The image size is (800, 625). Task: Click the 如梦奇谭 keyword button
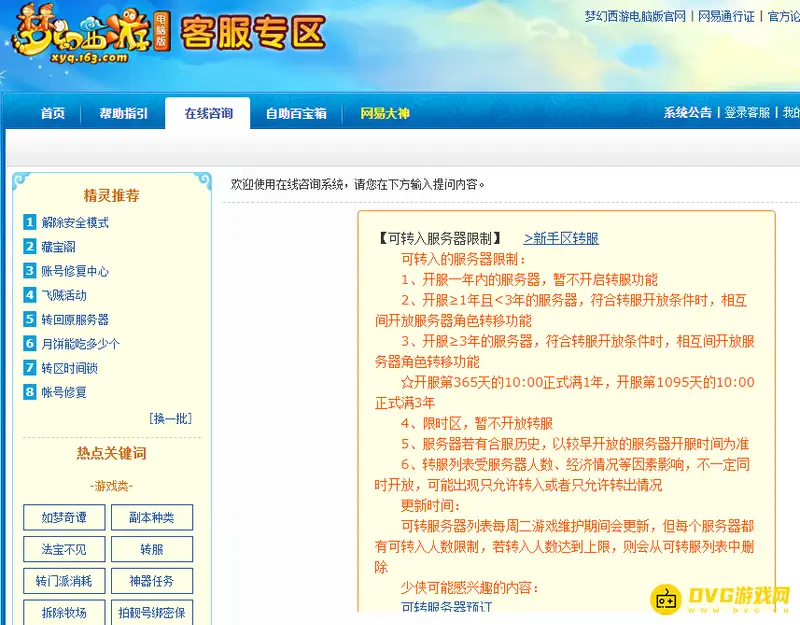(x=64, y=517)
